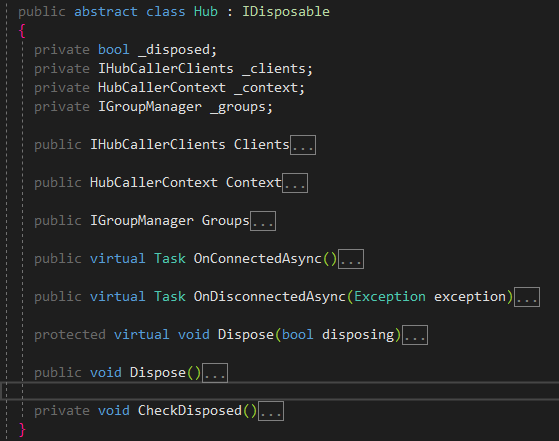Click the class keyword
The width and height of the screenshot is (559, 441).
(x=166, y=11)
